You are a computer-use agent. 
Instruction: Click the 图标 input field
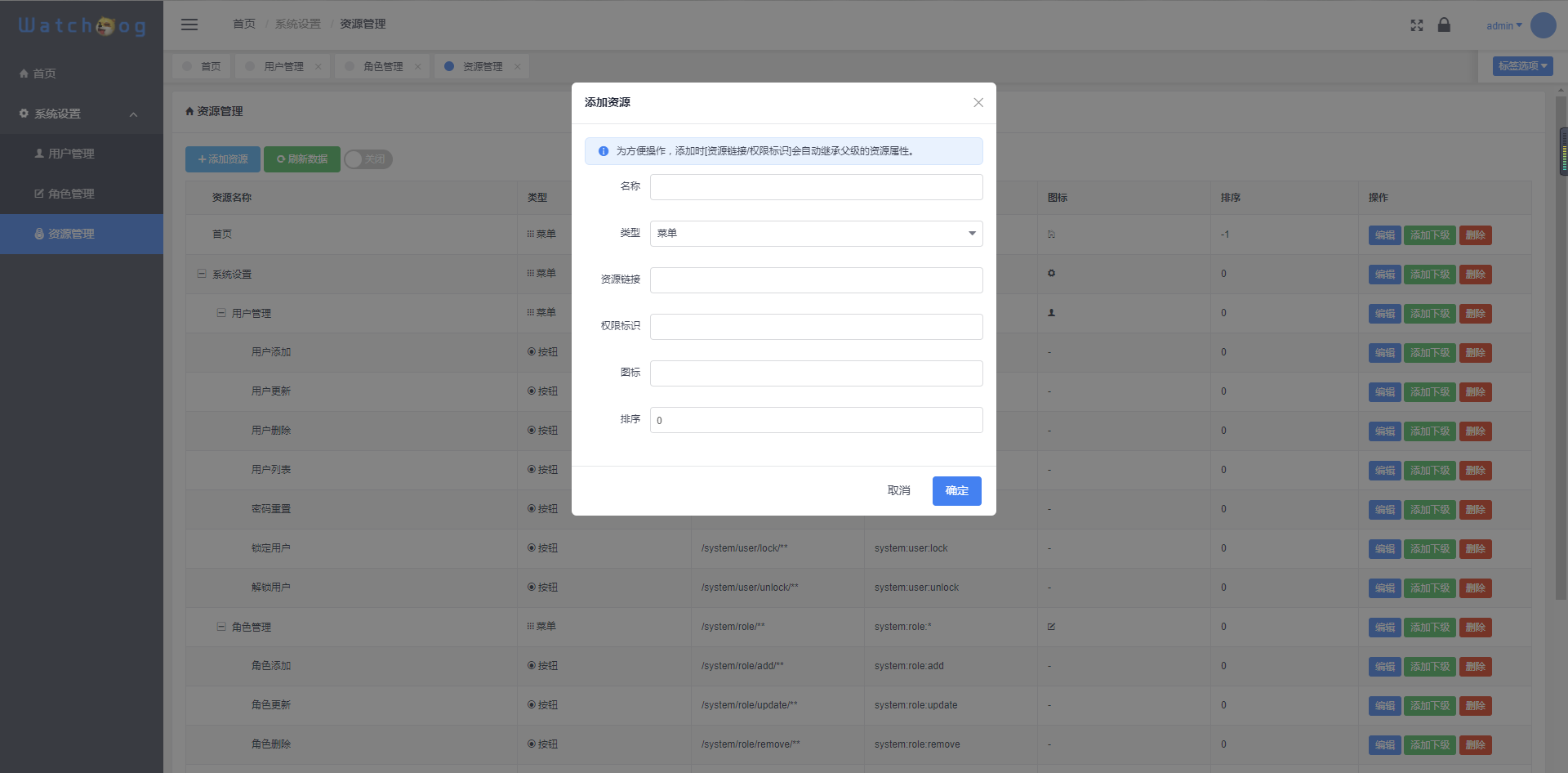click(x=816, y=373)
